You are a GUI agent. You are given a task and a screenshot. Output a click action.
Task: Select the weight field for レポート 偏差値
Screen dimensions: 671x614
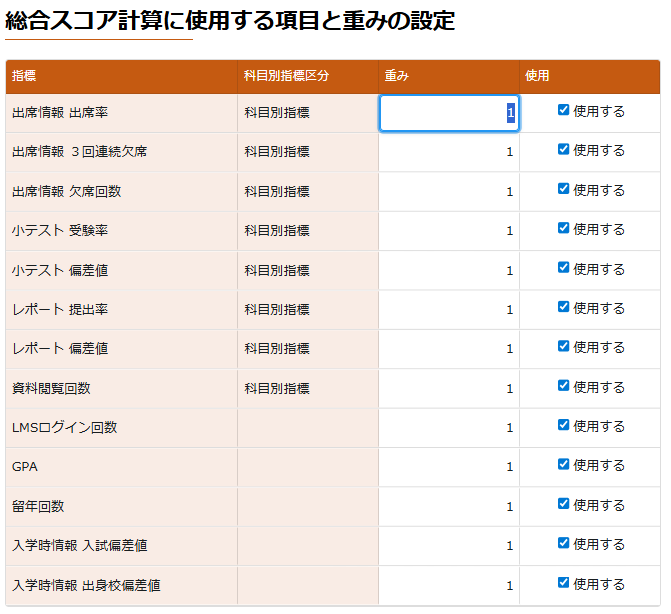point(448,349)
